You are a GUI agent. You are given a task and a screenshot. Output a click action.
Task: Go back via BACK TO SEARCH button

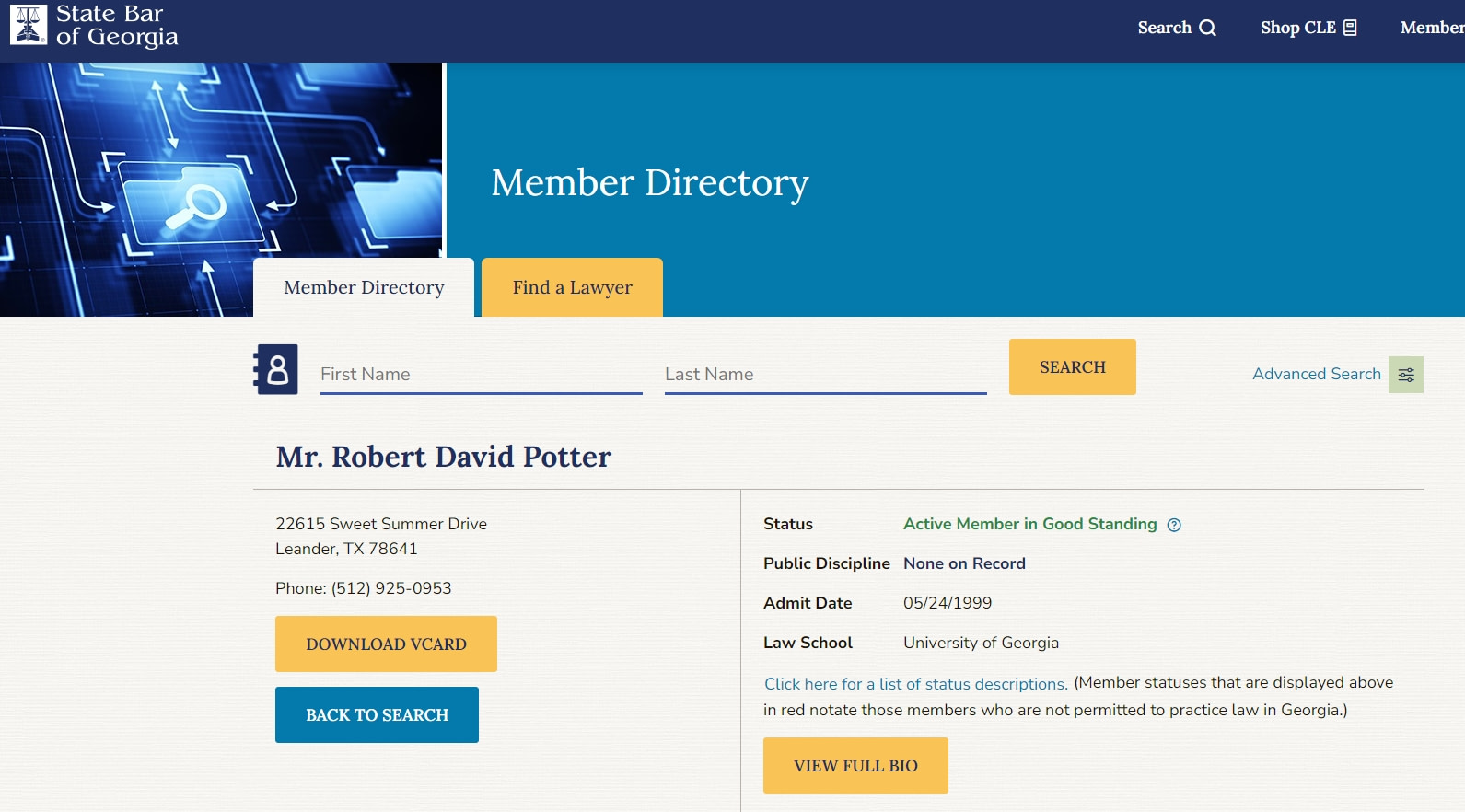[x=377, y=714]
